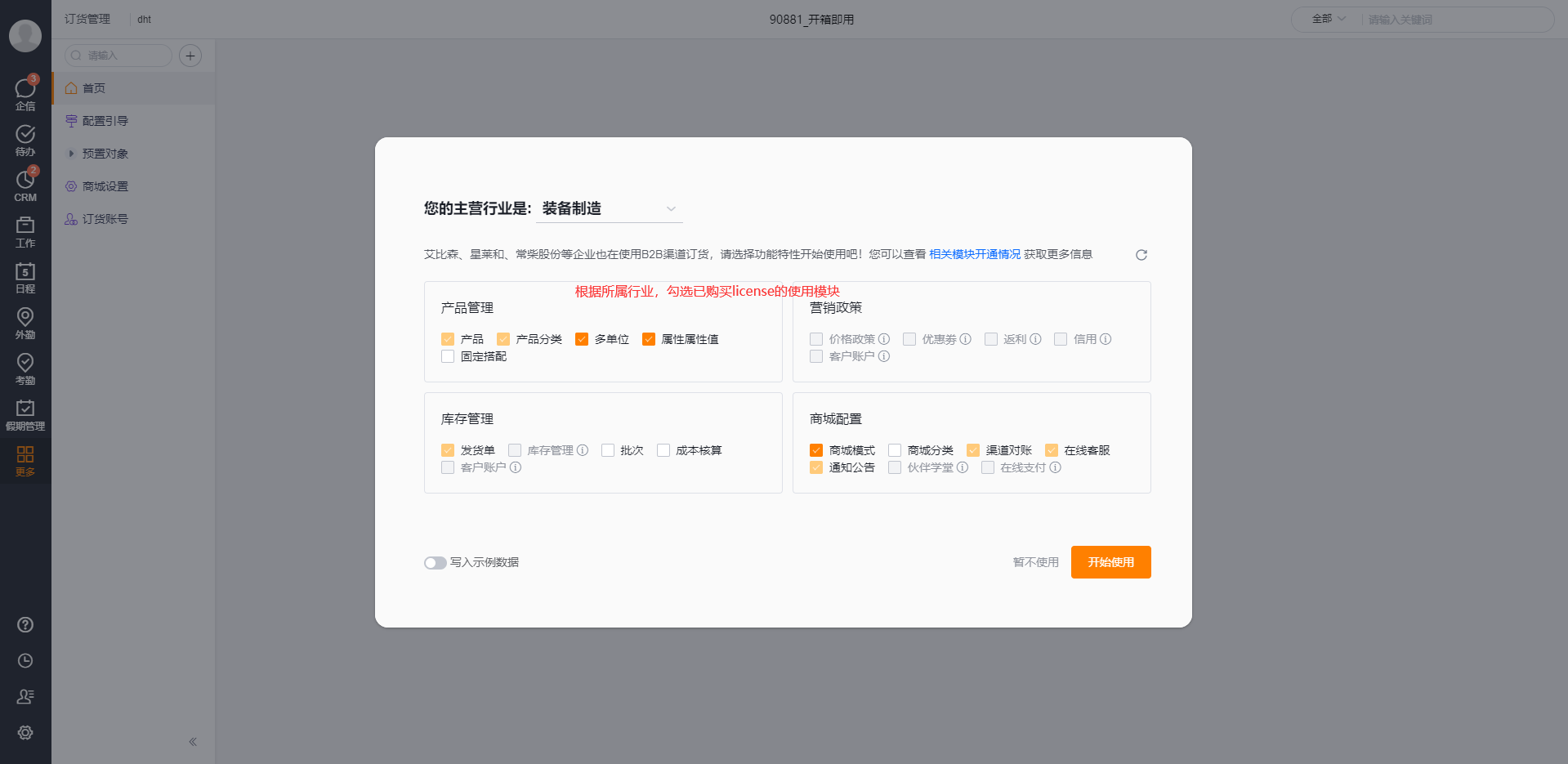
Task: Open the CRM panel icon
Action: tap(25, 184)
